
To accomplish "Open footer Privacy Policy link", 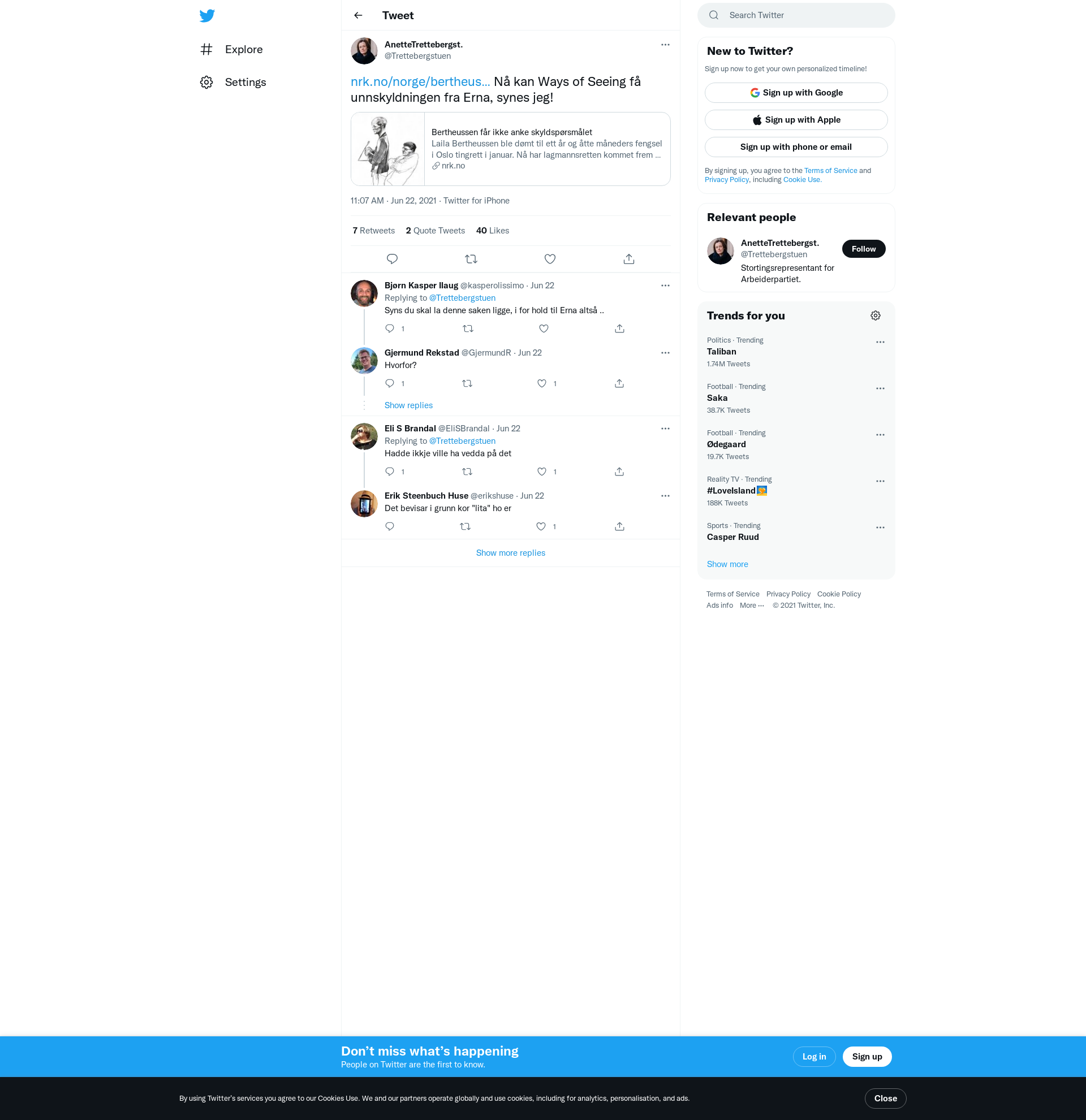I will (x=788, y=594).
